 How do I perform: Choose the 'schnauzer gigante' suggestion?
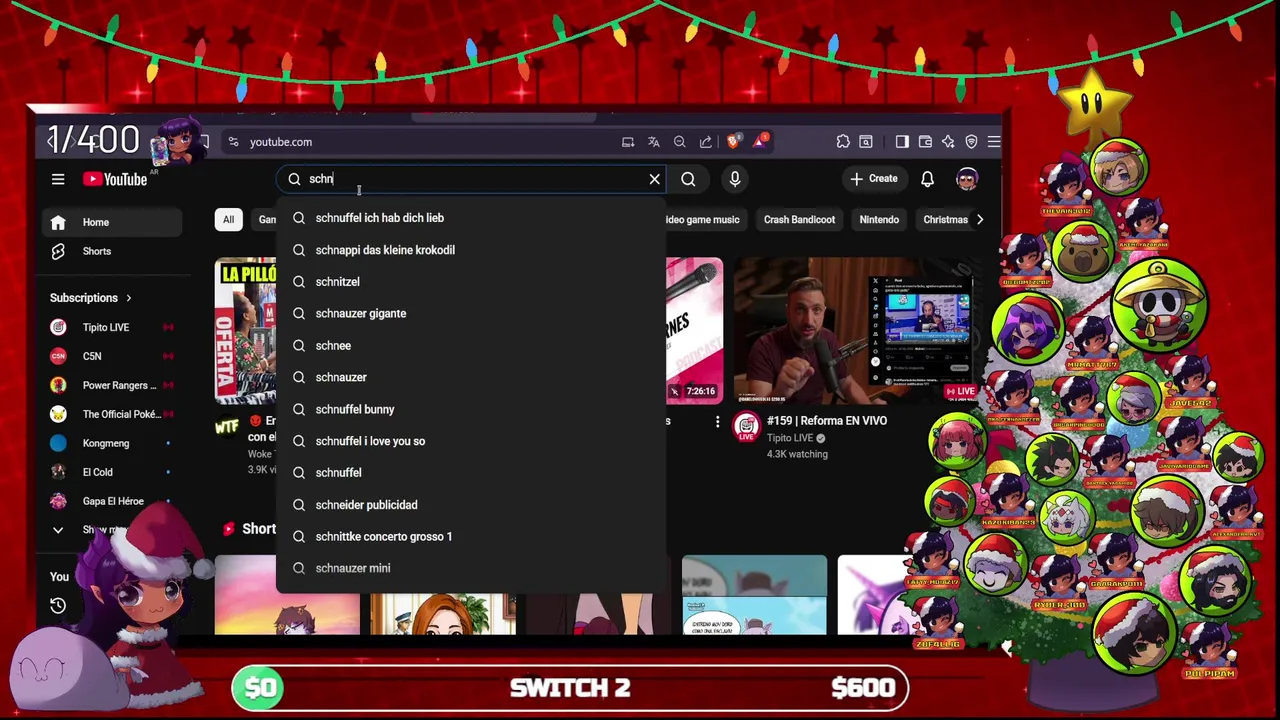(471, 314)
